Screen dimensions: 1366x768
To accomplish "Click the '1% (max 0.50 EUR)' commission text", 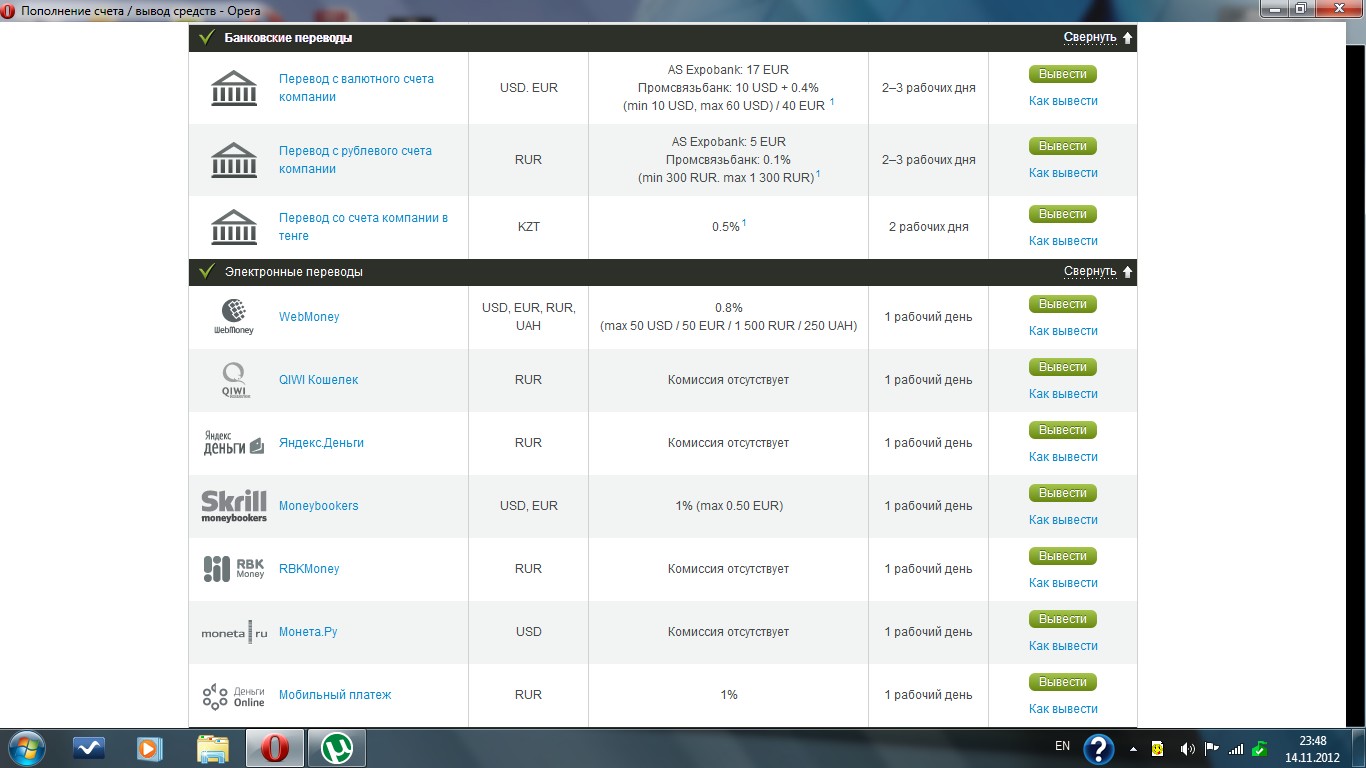I will pos(729,506).
